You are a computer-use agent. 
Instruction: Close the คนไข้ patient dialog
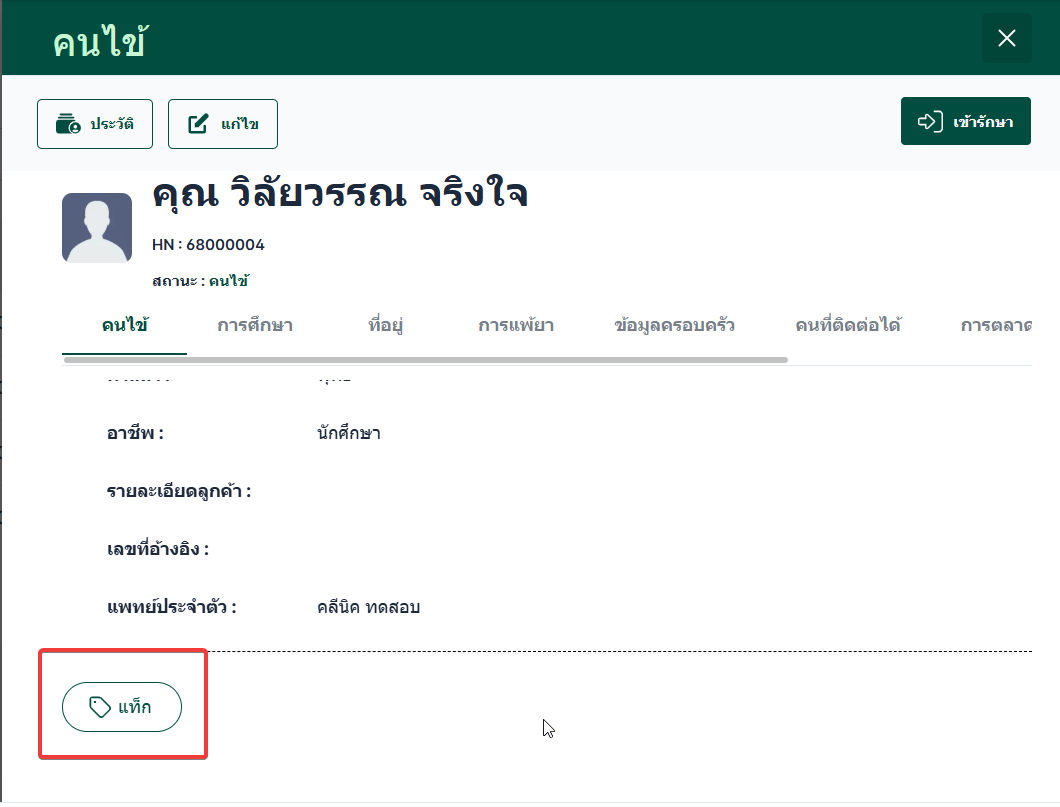click(1007, 38)
